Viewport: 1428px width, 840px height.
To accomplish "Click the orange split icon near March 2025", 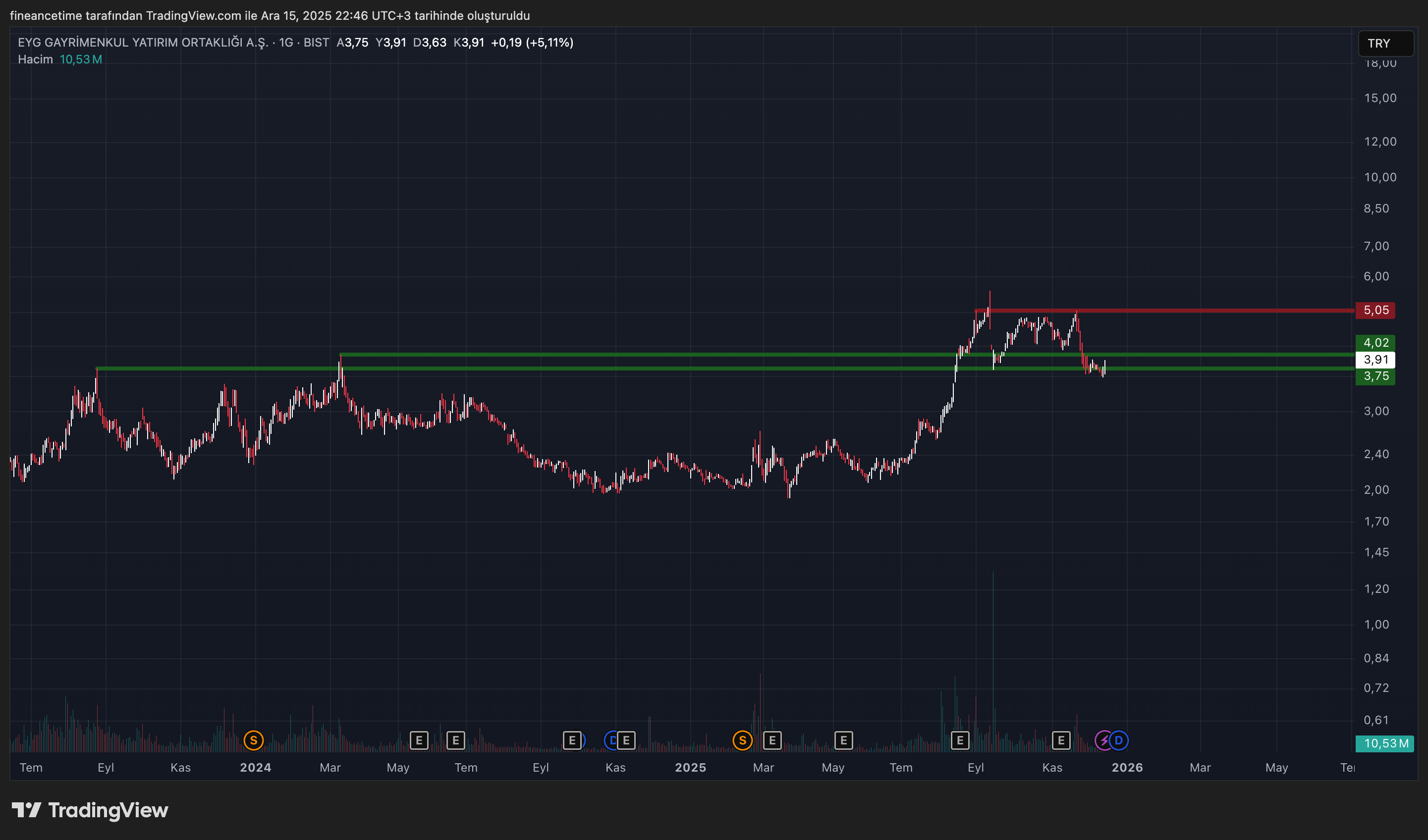I will pos(742,740).
